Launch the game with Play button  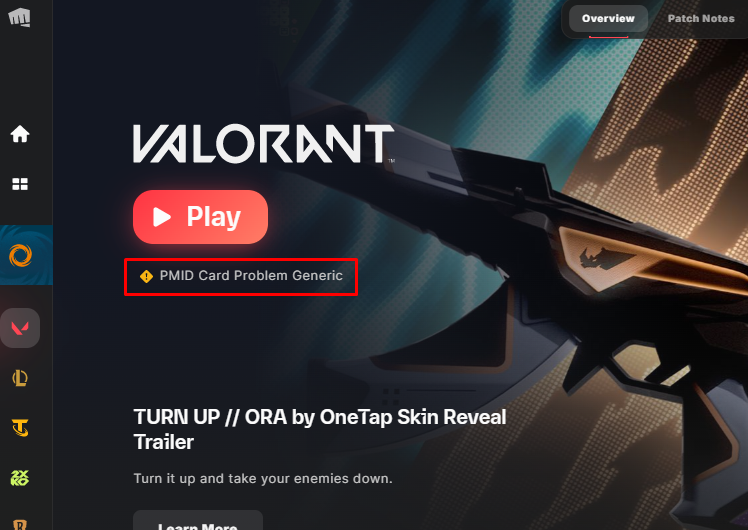point(200,217)
